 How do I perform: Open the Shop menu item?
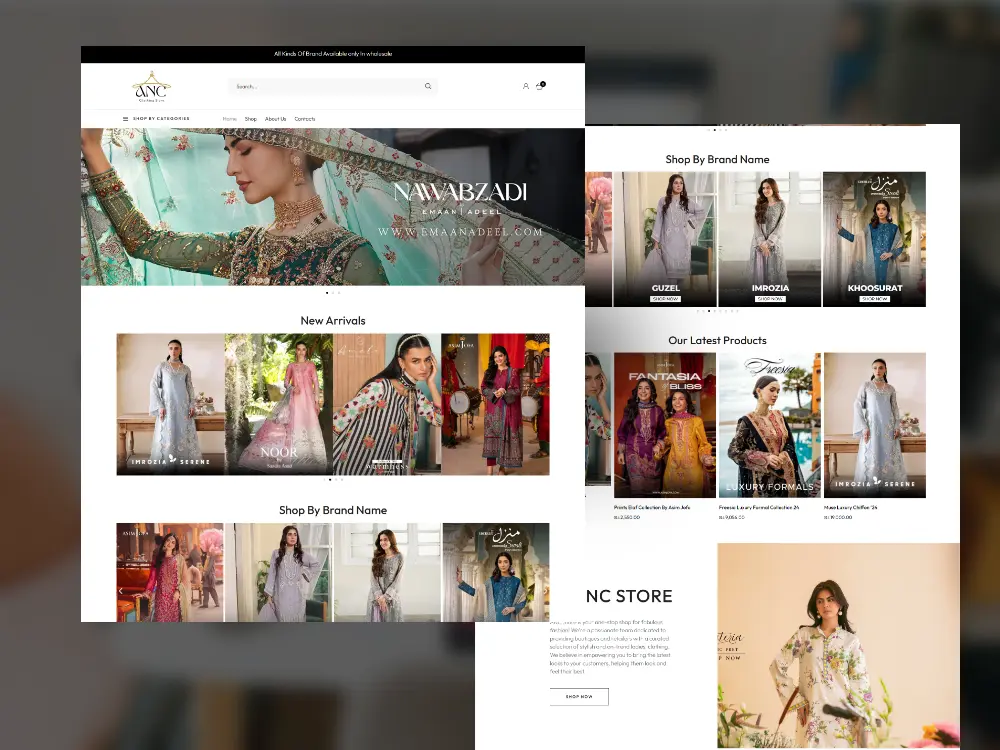click(x=251, y=119)
